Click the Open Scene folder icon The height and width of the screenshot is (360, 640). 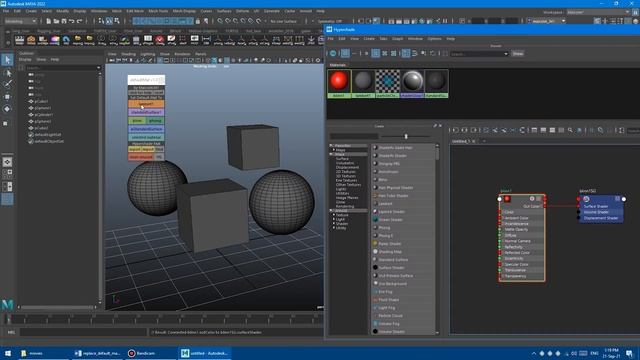point(56,21)
